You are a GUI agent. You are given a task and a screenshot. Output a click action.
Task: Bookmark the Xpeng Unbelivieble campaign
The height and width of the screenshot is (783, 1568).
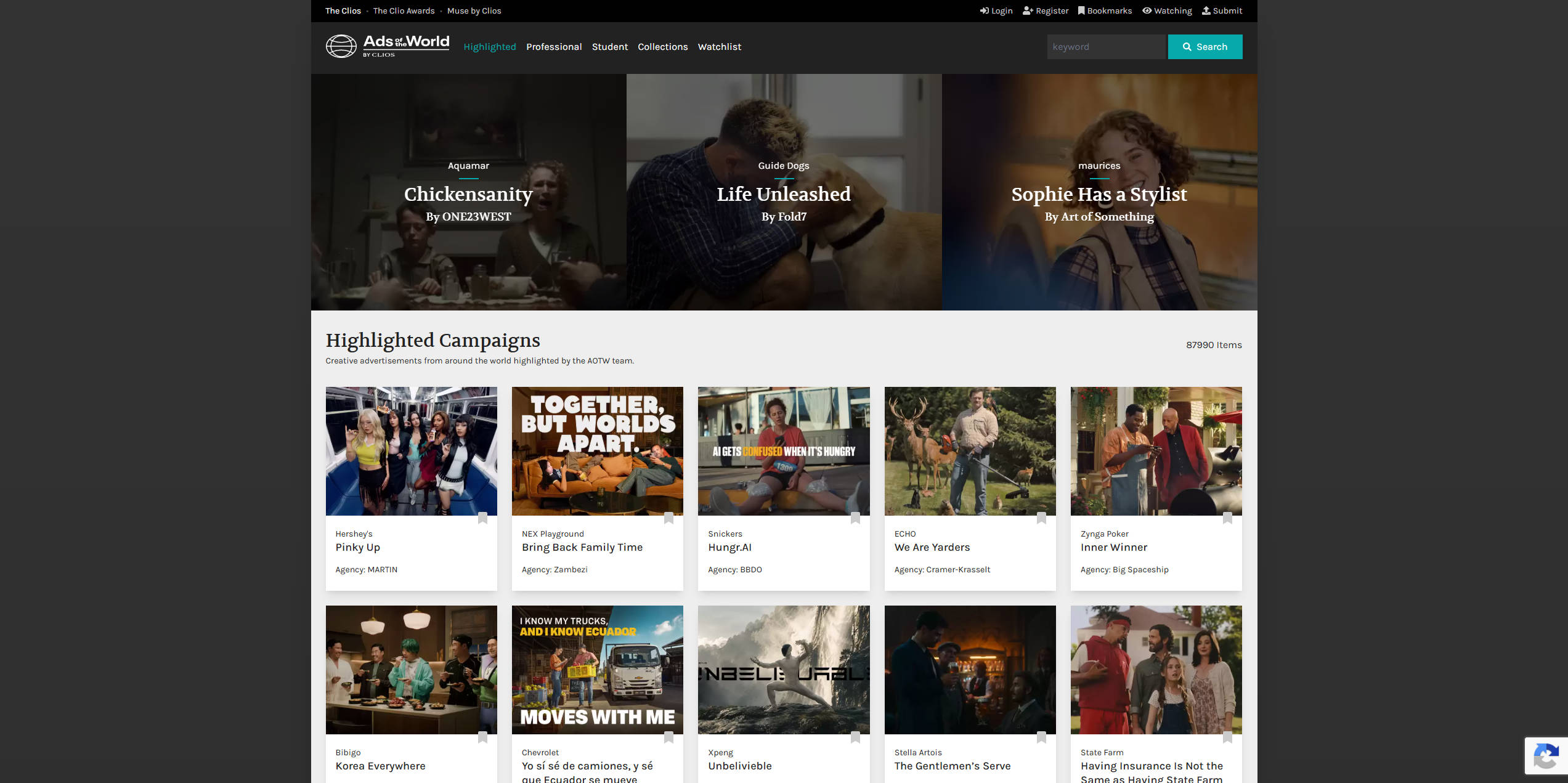(855, 737)
